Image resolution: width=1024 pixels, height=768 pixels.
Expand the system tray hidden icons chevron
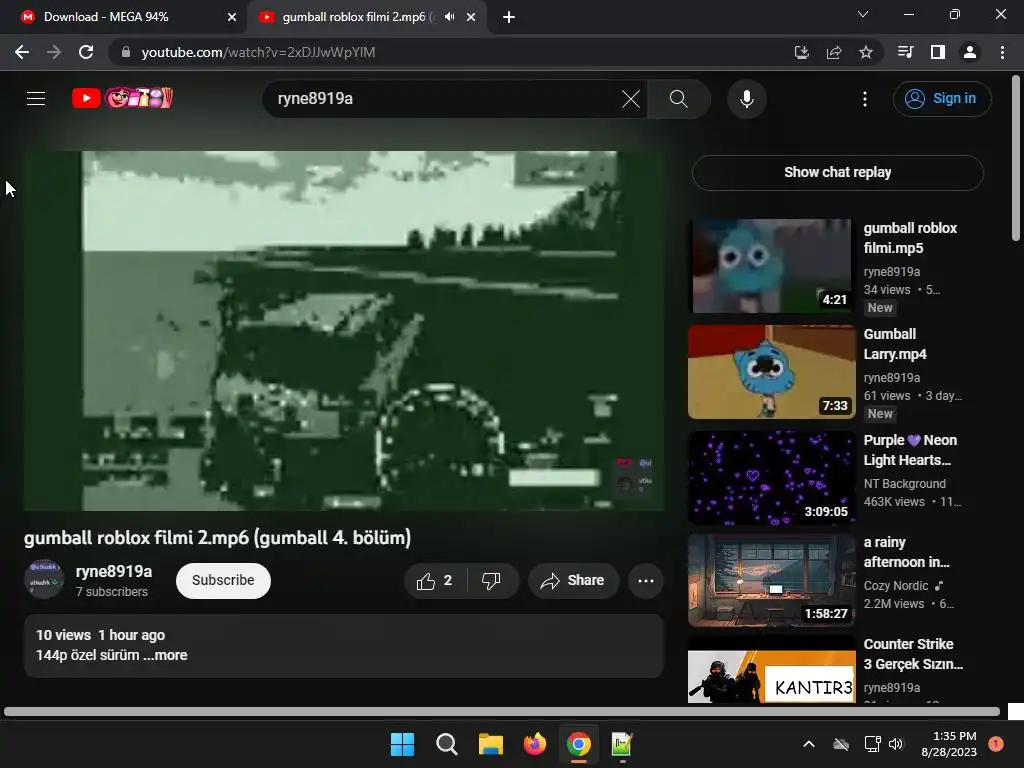click(x=808, y=744)
